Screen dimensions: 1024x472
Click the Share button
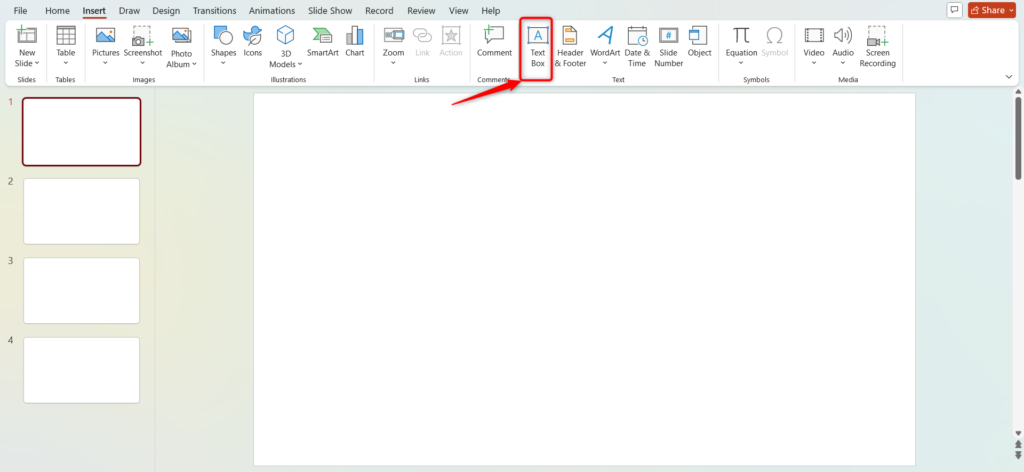point(991,10)
